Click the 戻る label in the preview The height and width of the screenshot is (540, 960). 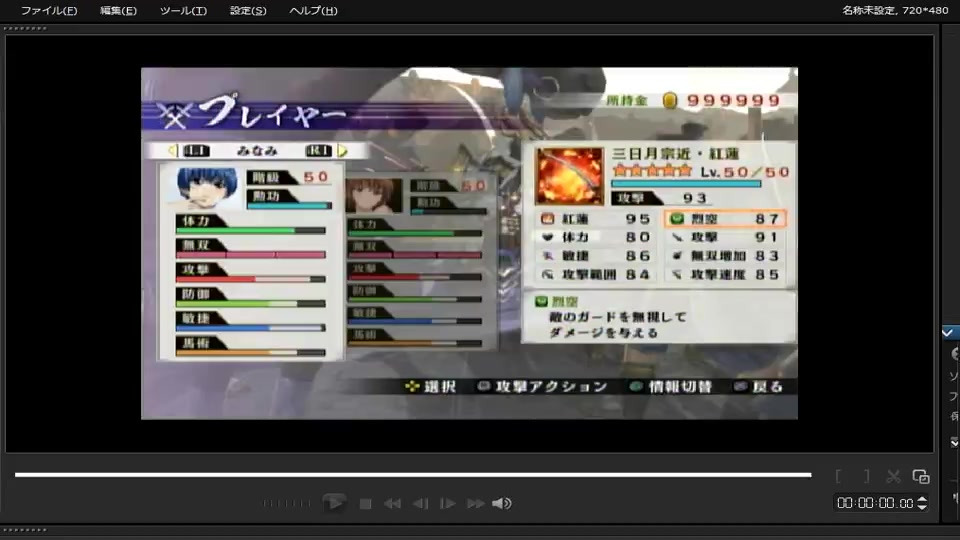(x=768, y=386)
